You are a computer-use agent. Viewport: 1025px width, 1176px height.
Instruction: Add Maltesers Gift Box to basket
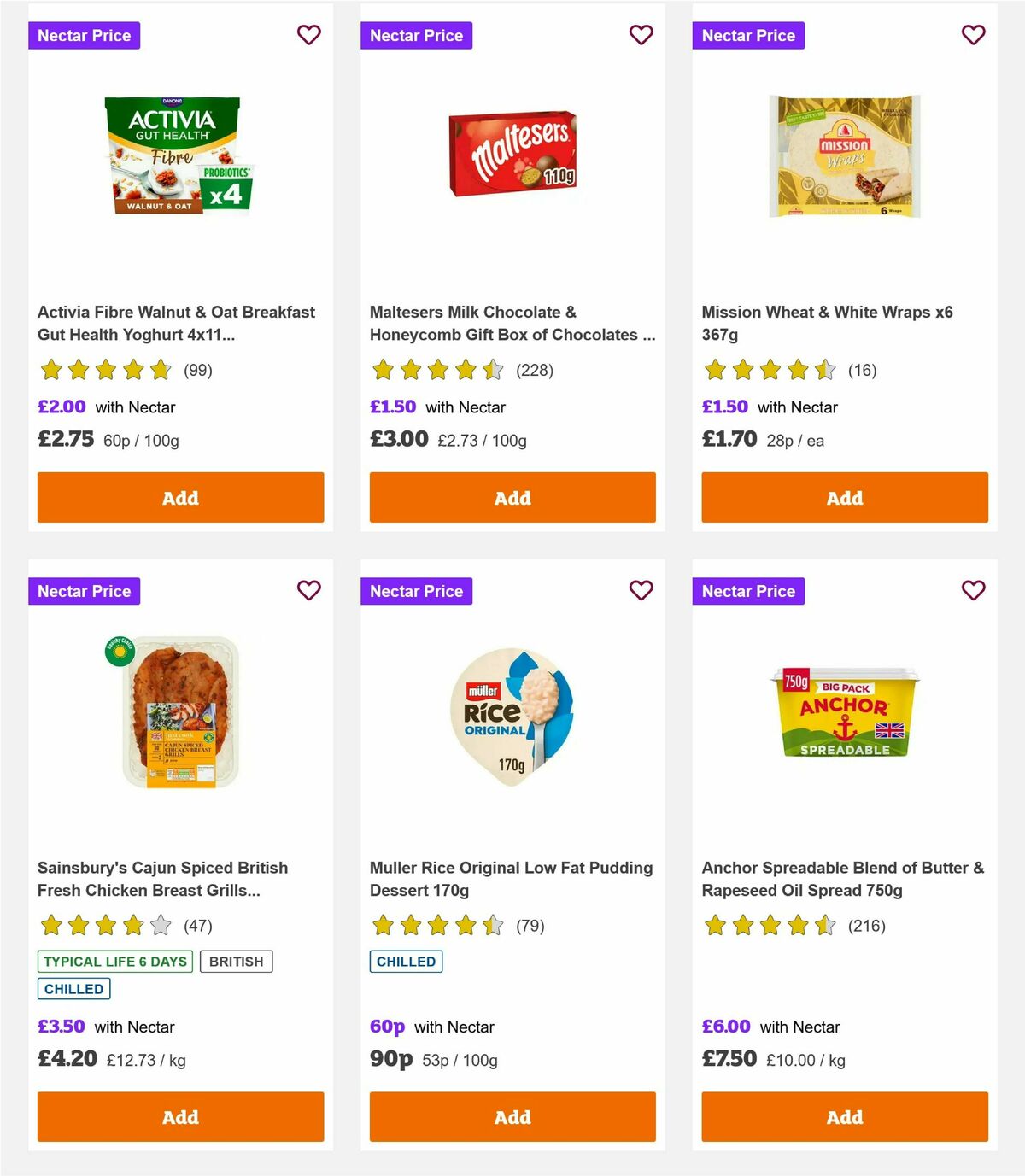pos(512,497)
